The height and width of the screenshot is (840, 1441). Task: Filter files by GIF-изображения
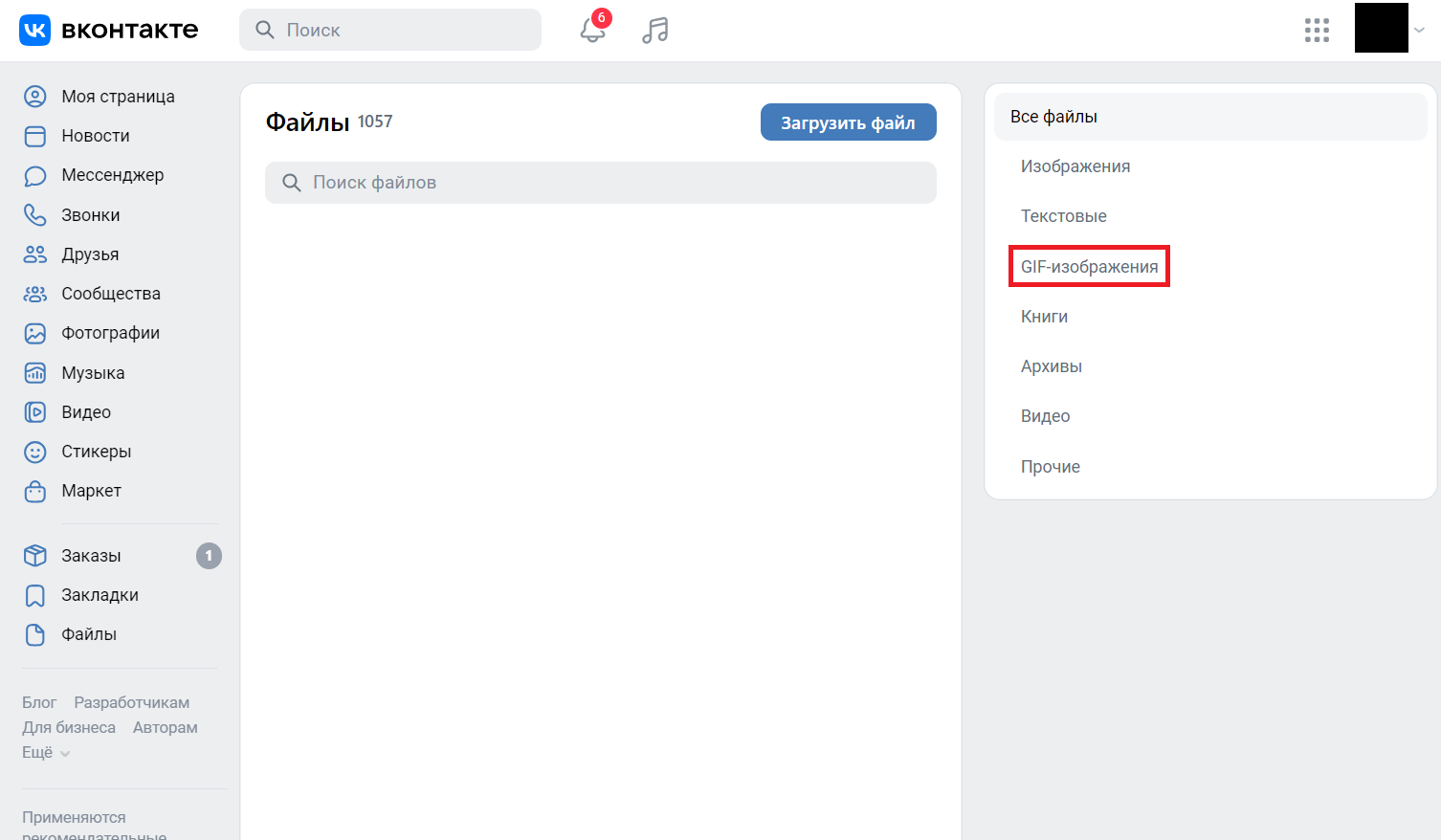click(x=1089, y=266)
